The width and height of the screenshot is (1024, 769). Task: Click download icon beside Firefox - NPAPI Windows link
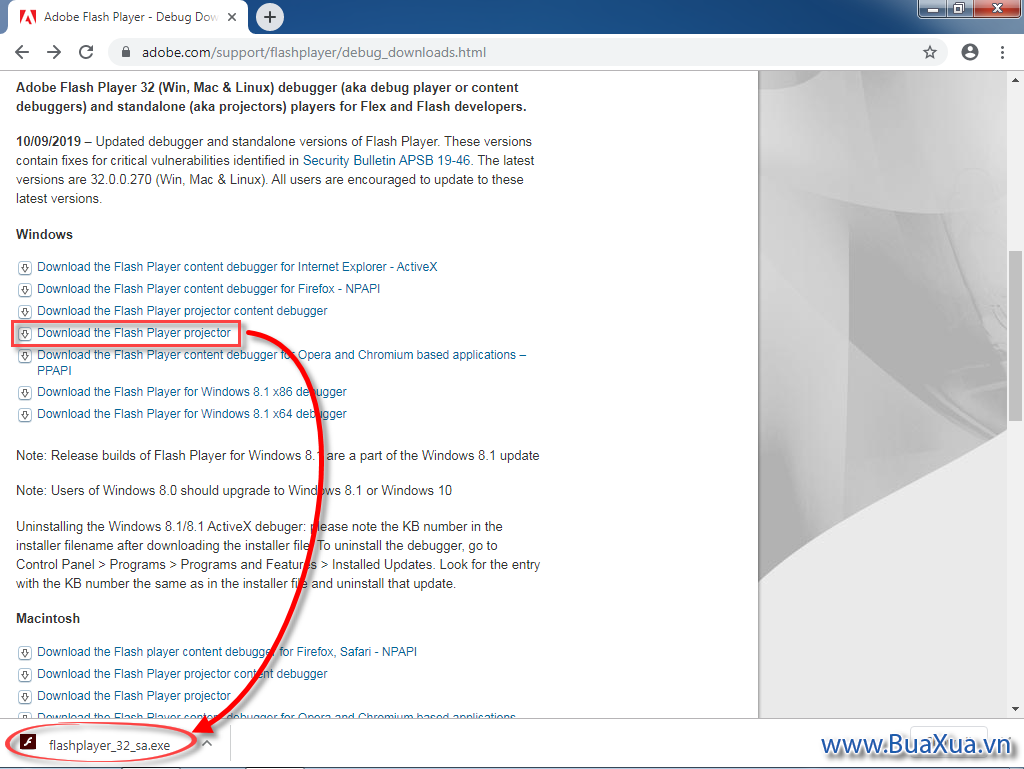pos(25,290)
